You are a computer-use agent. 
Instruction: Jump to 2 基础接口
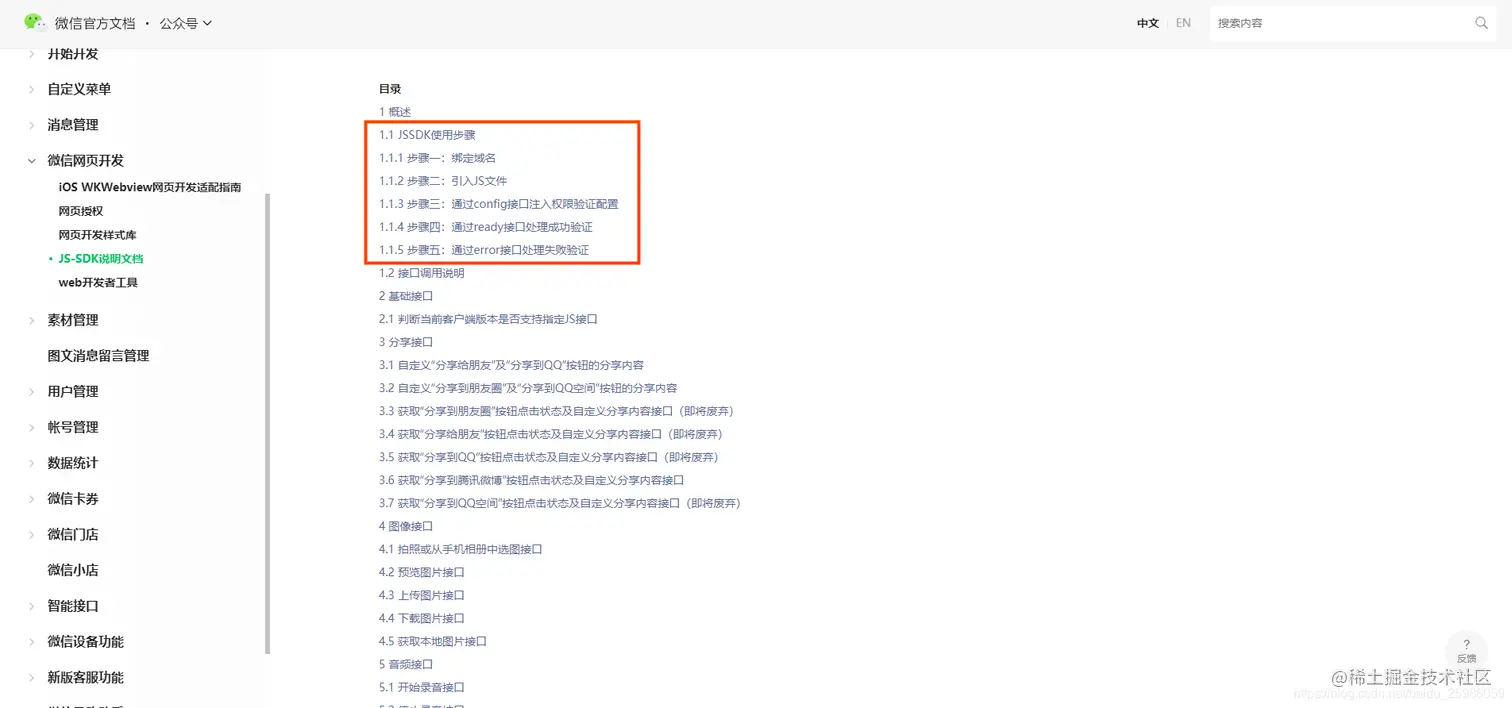click(x=406, y=296)
